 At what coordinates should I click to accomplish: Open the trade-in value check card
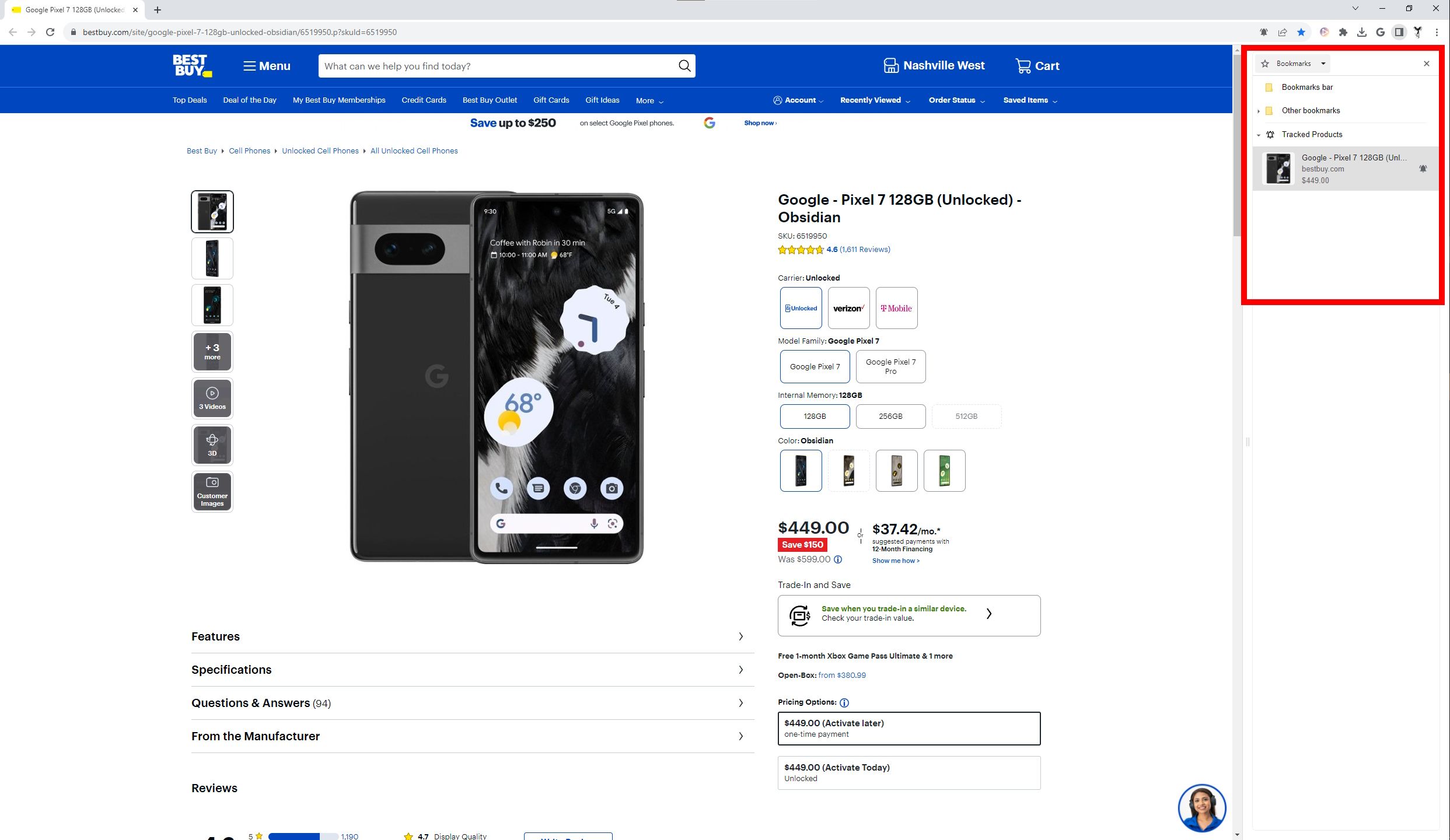(x=909, y=615)
